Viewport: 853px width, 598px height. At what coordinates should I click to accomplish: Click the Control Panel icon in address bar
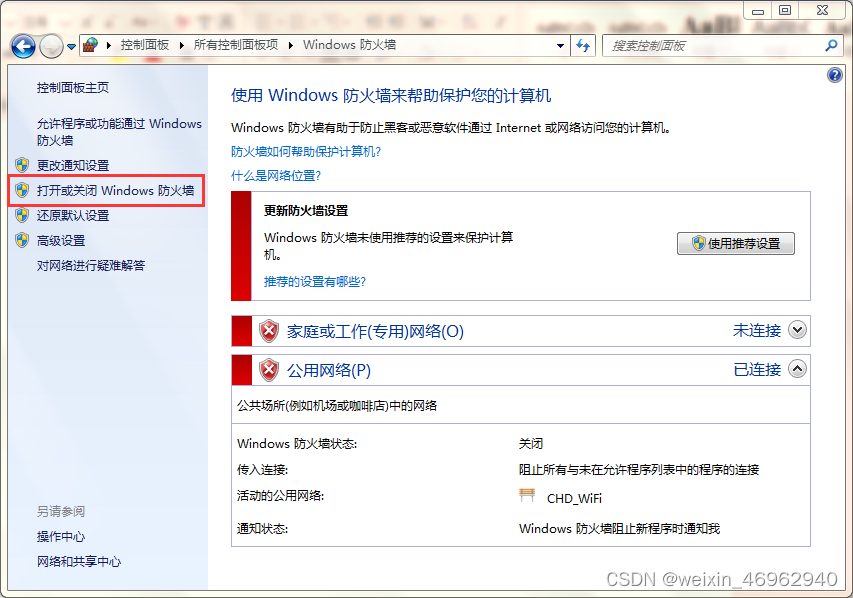pos(90,45)
